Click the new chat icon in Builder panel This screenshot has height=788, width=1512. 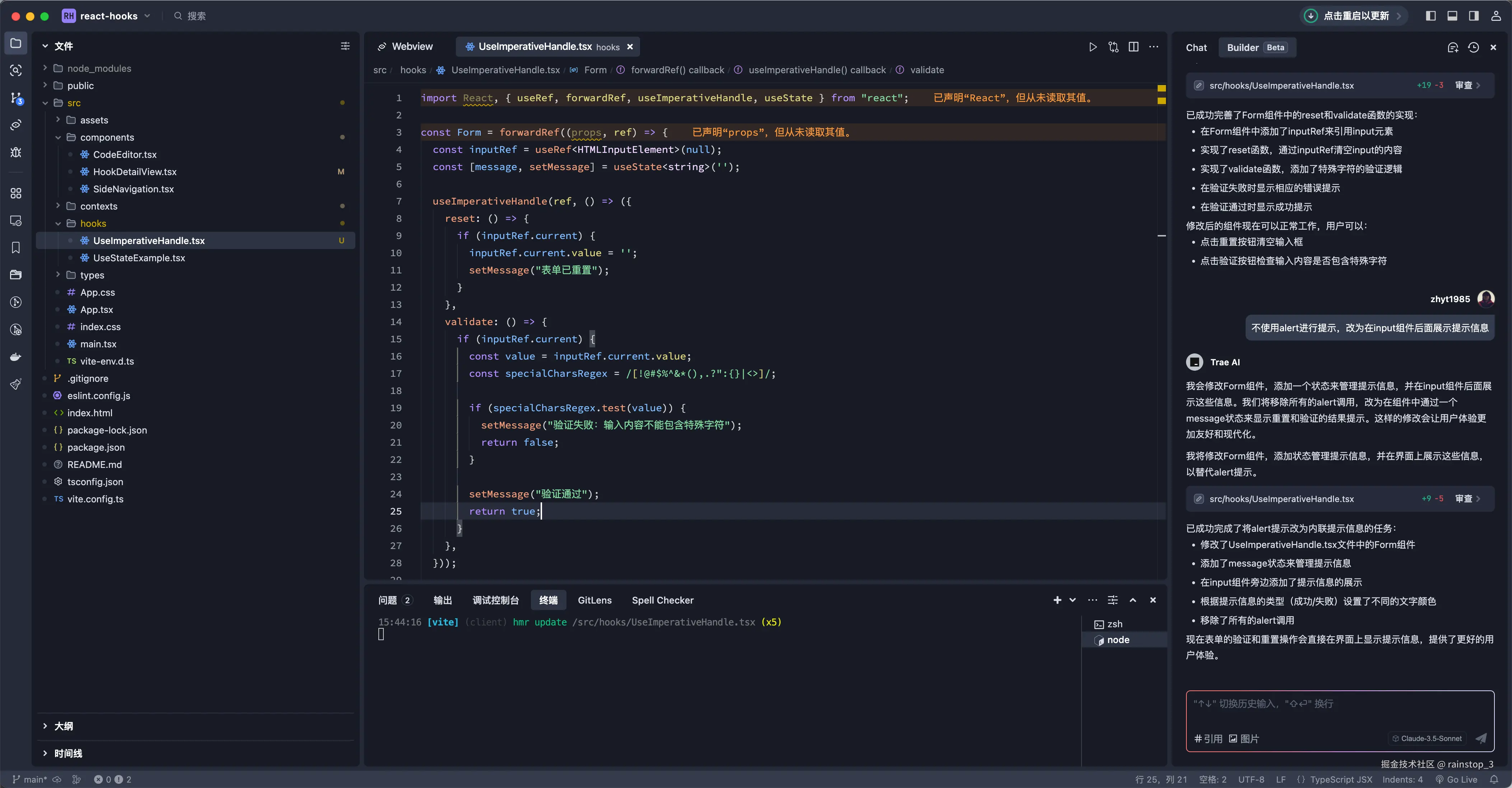pyautogui.click(x=1453, y=47)
